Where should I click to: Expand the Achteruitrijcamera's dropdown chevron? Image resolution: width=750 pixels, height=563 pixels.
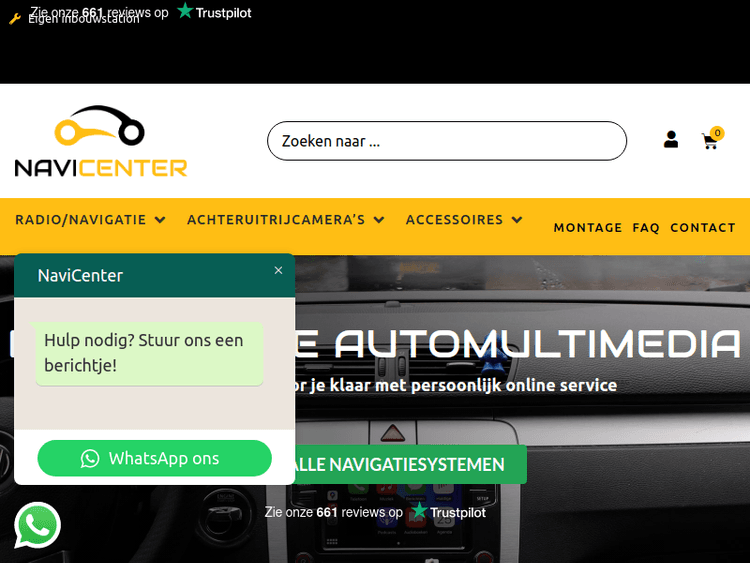[379, 220]
